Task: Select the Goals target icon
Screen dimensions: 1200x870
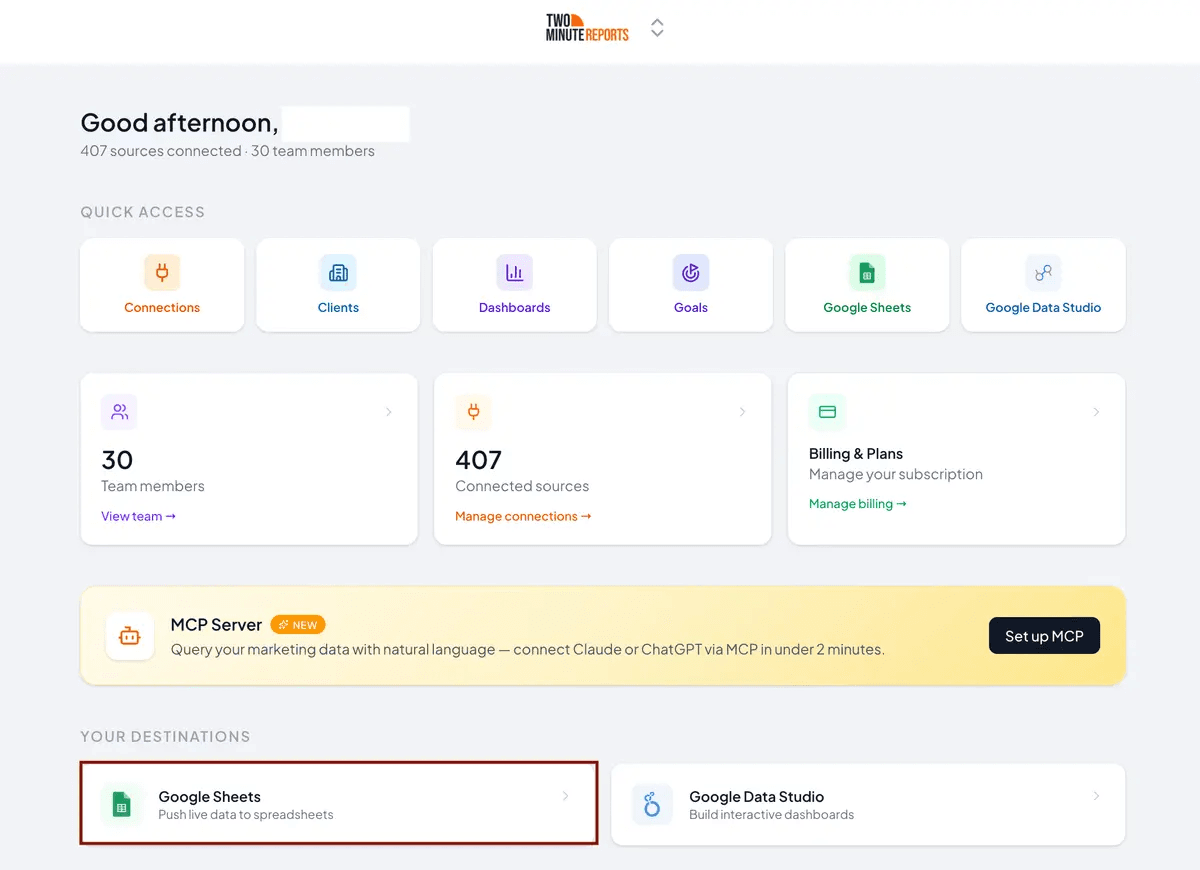Action: pos(691,272)
